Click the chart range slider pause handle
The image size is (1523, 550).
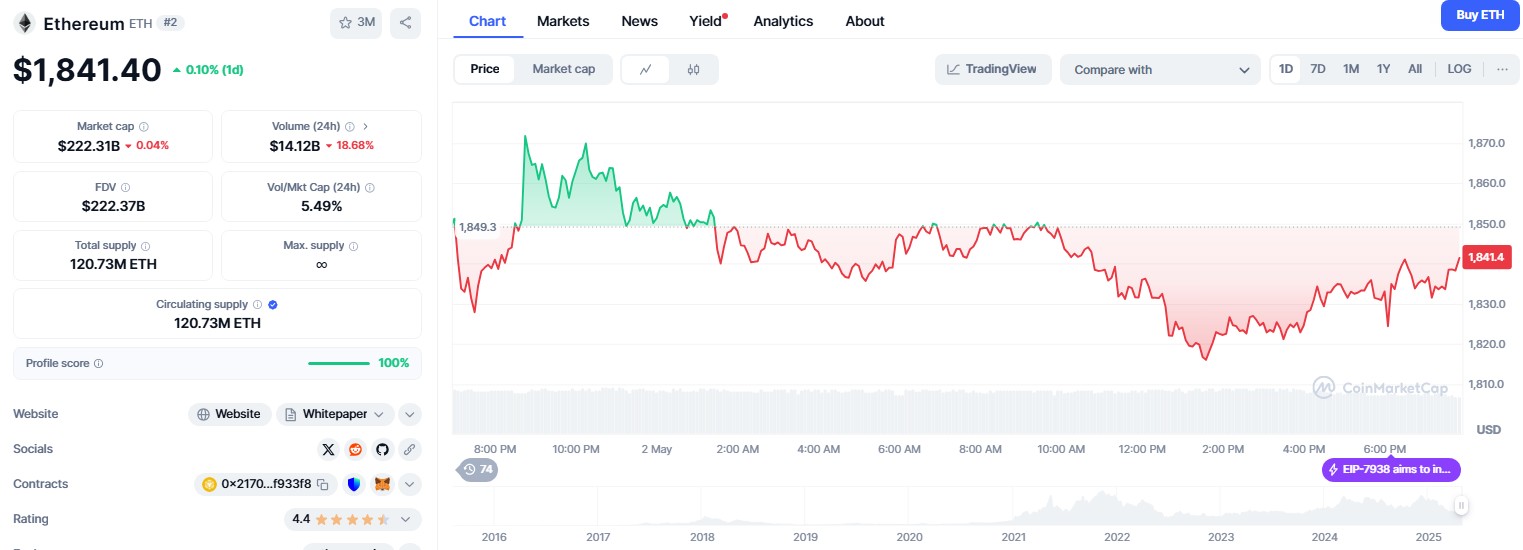pos(1461,506)
